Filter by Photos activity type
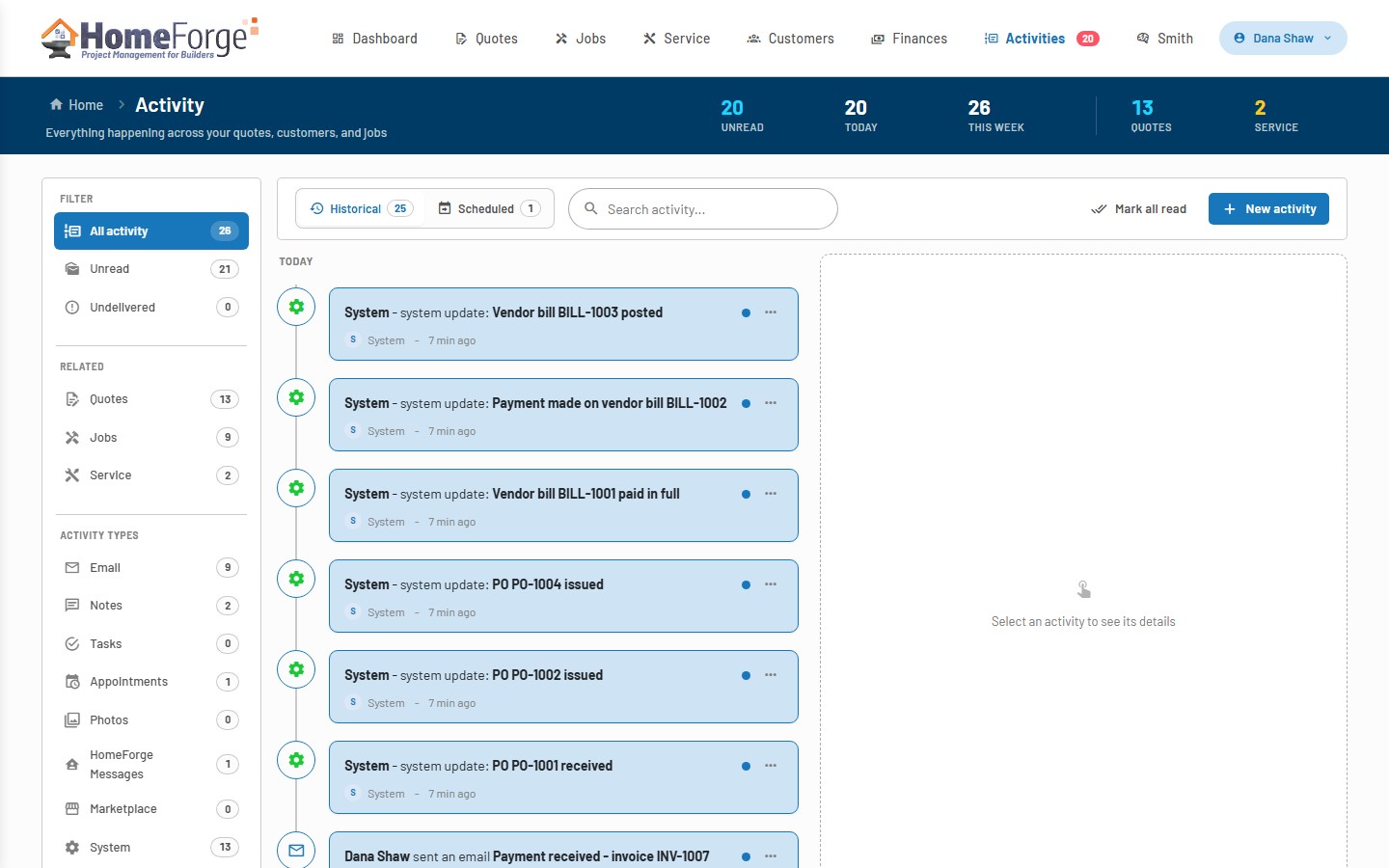This screenshot has width=1389, height=868. [x=151, y=720]
